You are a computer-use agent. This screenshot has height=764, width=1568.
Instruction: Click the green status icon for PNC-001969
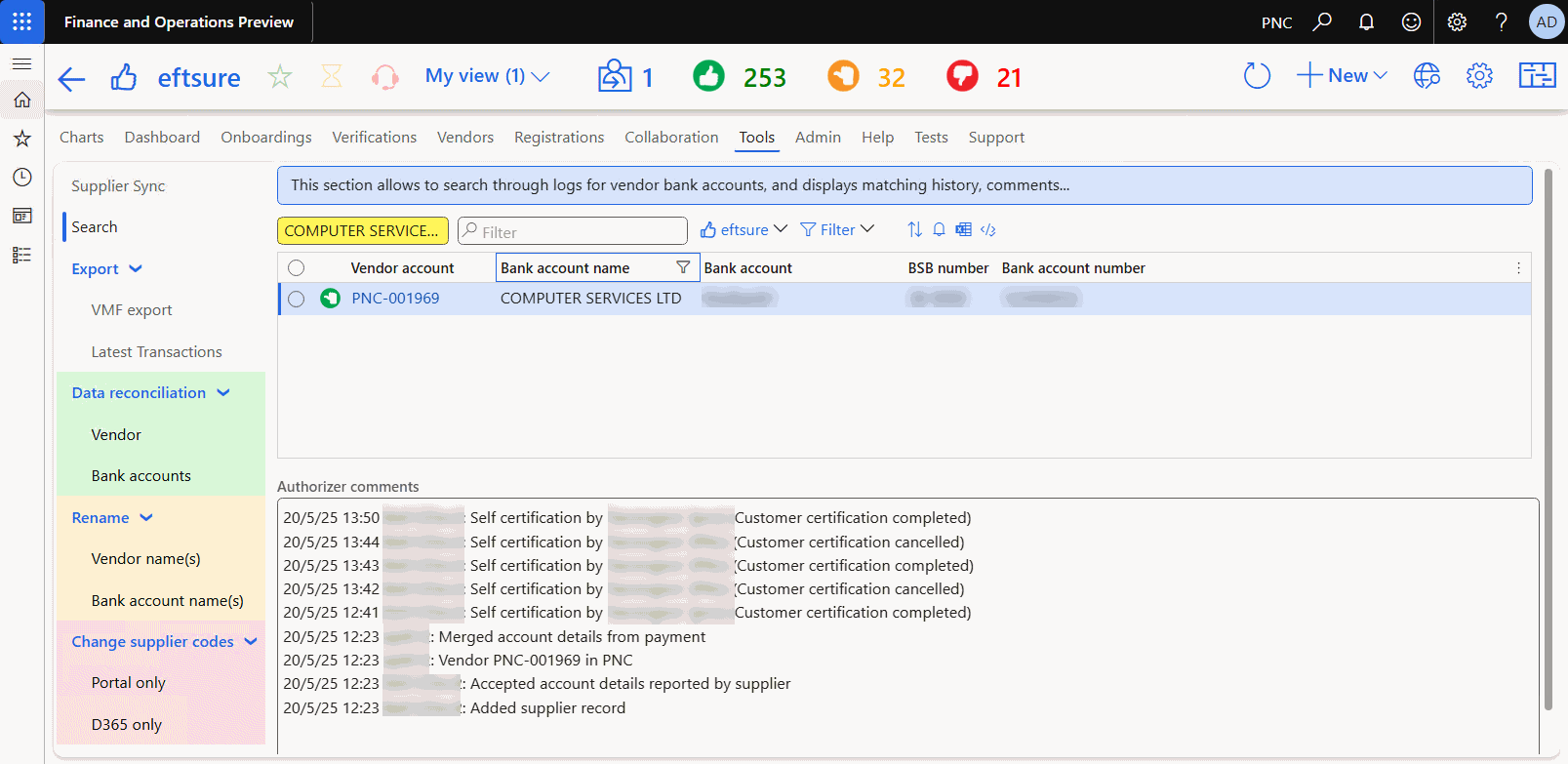[x=330, y=298]
